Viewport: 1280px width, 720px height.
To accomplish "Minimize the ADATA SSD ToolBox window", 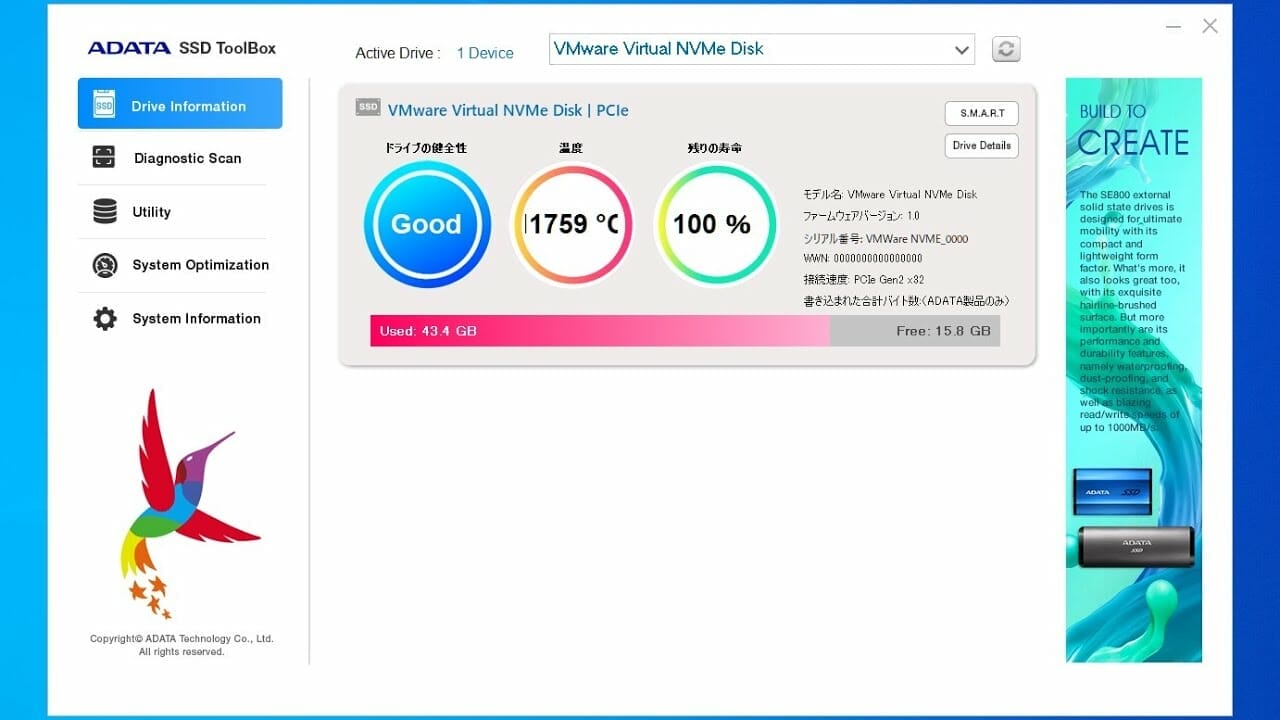I will click(x=1173, y=27).
